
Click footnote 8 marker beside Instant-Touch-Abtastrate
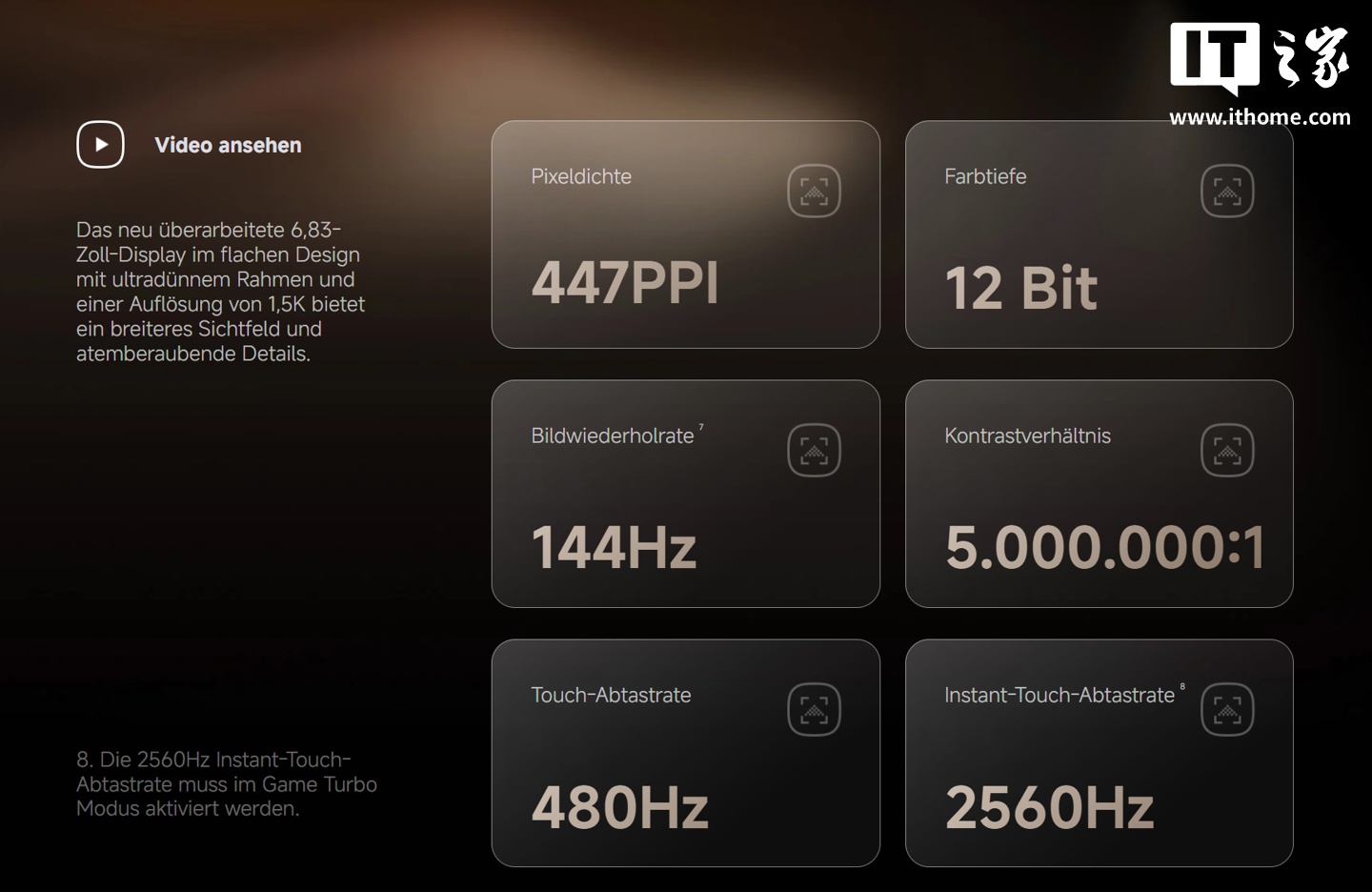tap(1182, 686)
